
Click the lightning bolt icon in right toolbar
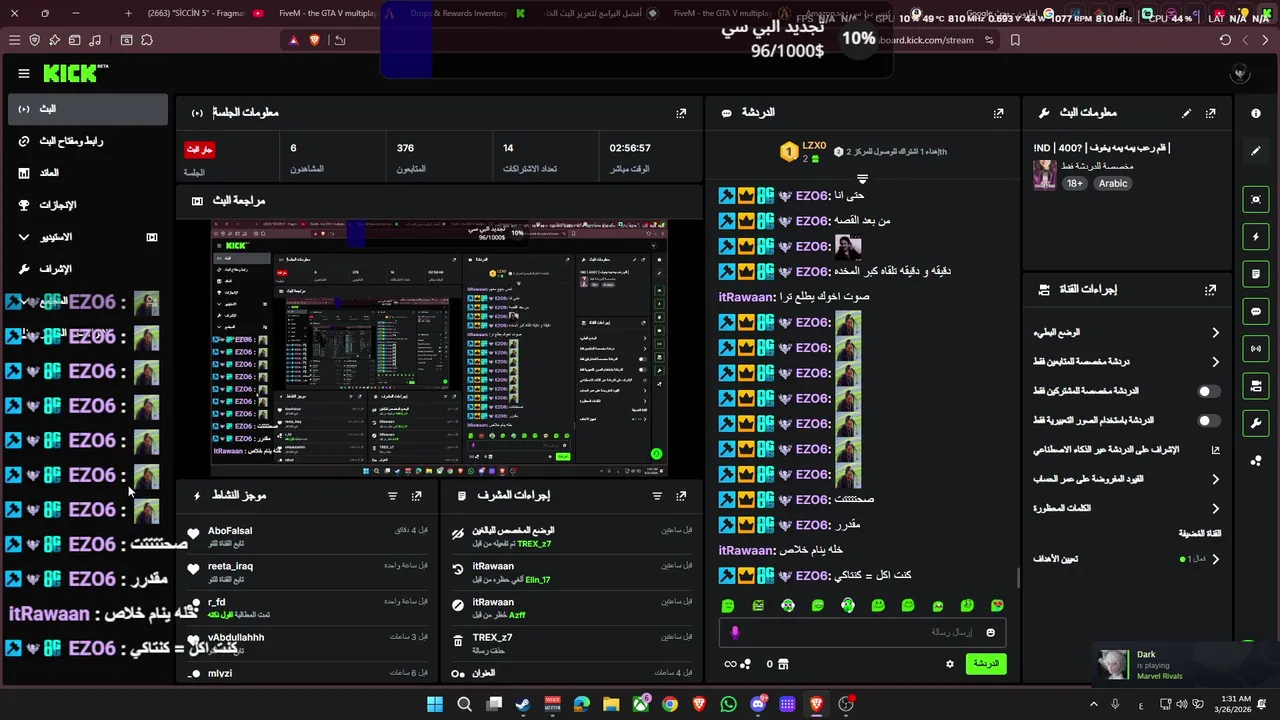[x=1256, y=237]
